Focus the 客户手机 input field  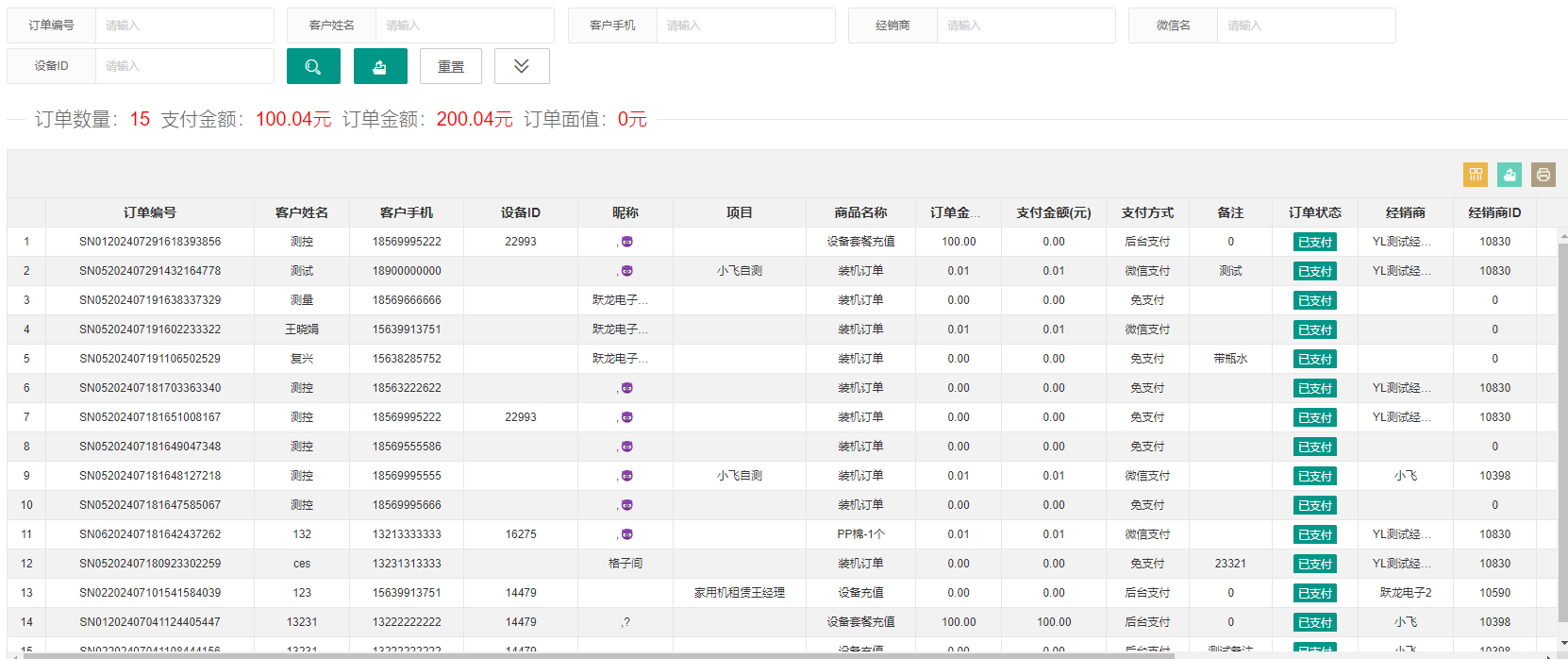click(746, 25)
